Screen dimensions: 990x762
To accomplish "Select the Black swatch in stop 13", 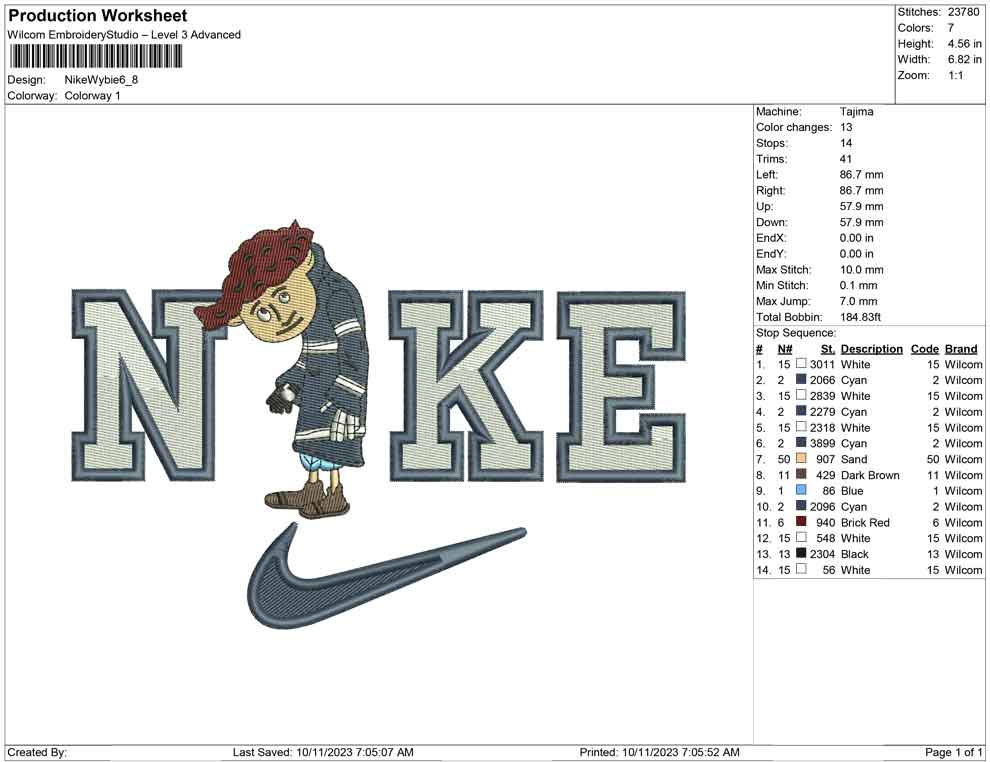I will click(x=801, y=554).
